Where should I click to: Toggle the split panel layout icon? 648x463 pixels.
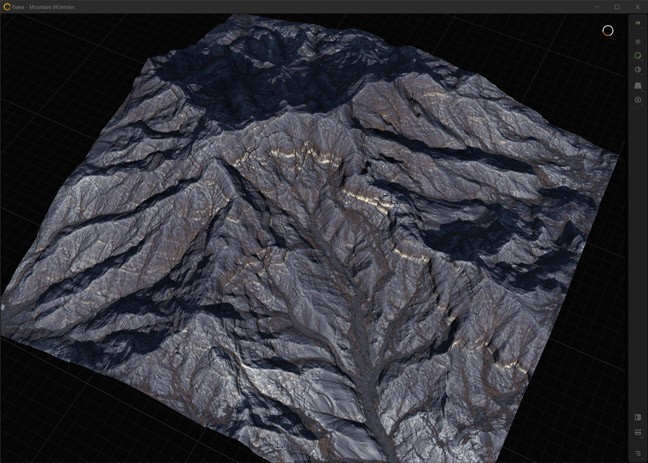[x=638, y=417]
